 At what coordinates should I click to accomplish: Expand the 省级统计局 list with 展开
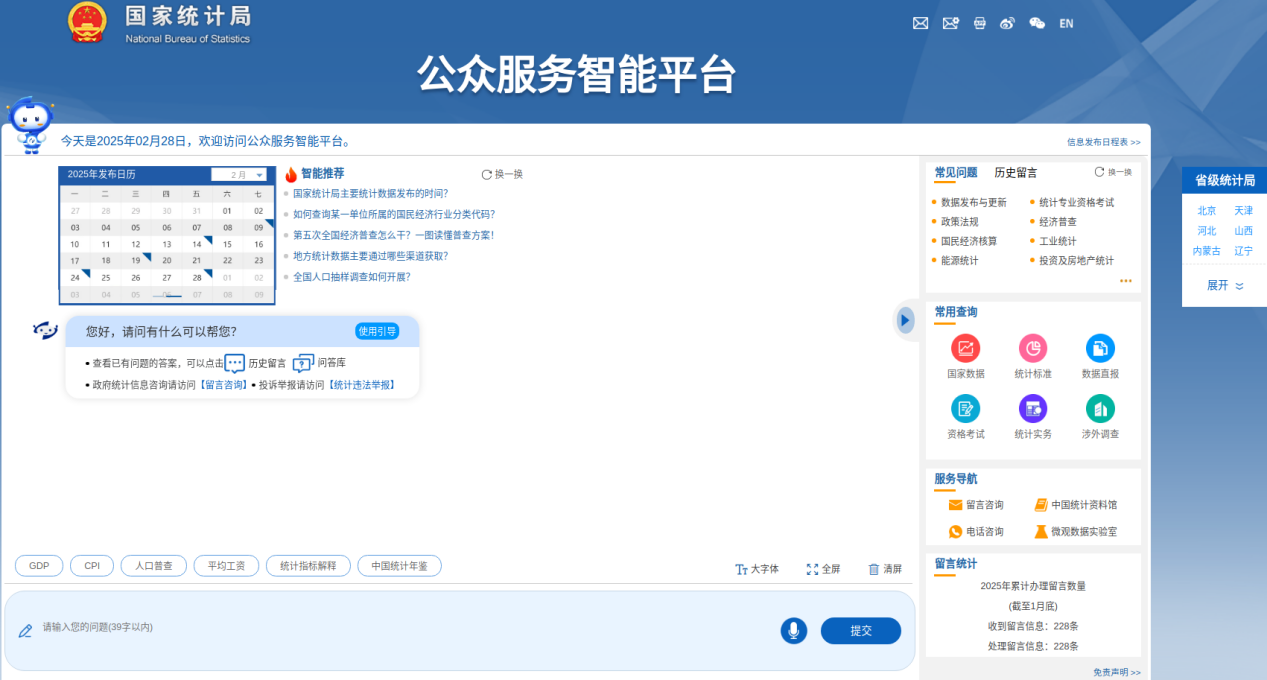coord(1225,285)
